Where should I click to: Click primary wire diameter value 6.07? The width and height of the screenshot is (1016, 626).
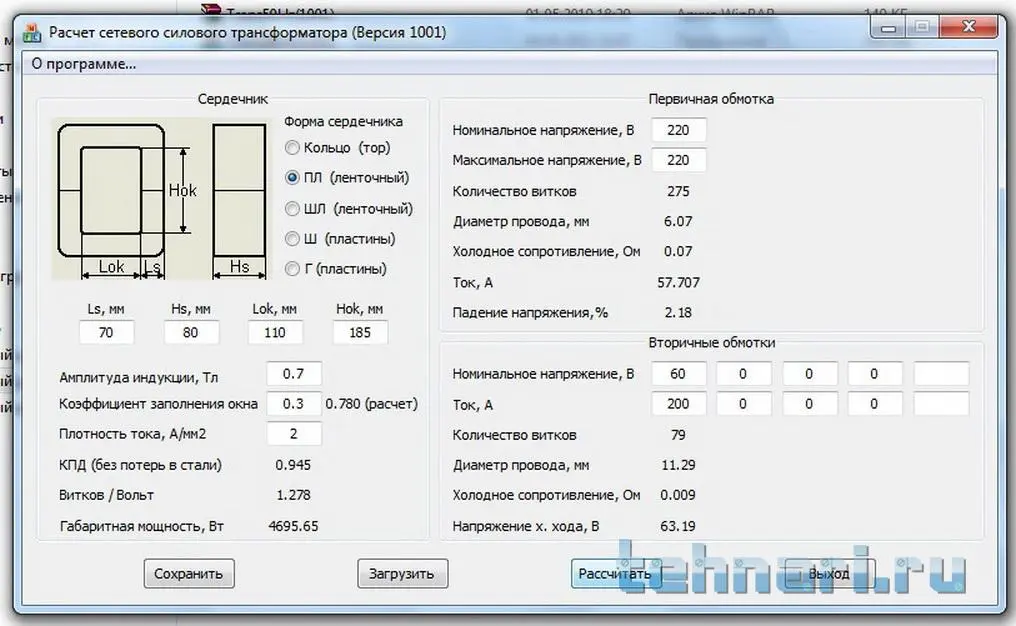pyautogui.click(x=678, y=222)
